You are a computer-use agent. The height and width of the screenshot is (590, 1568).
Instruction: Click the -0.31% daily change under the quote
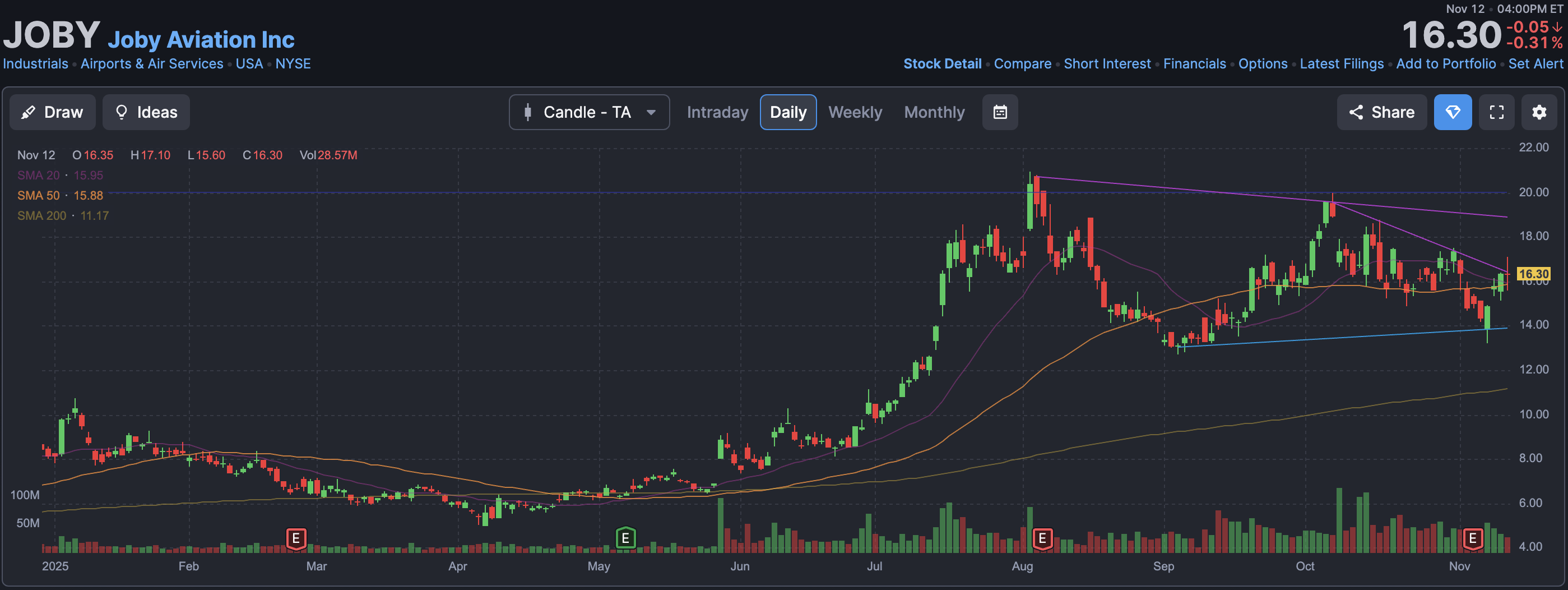click(x=1534, y=43)
